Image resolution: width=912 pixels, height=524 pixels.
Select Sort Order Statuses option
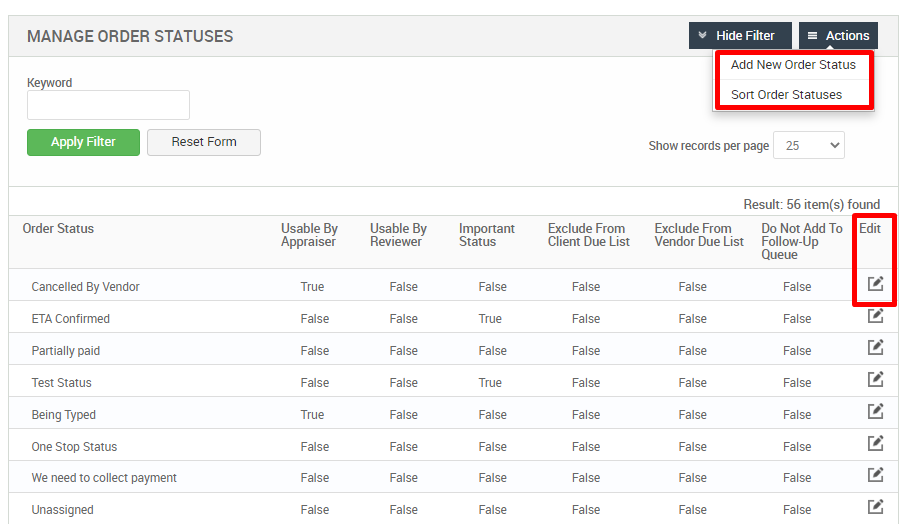786,95
